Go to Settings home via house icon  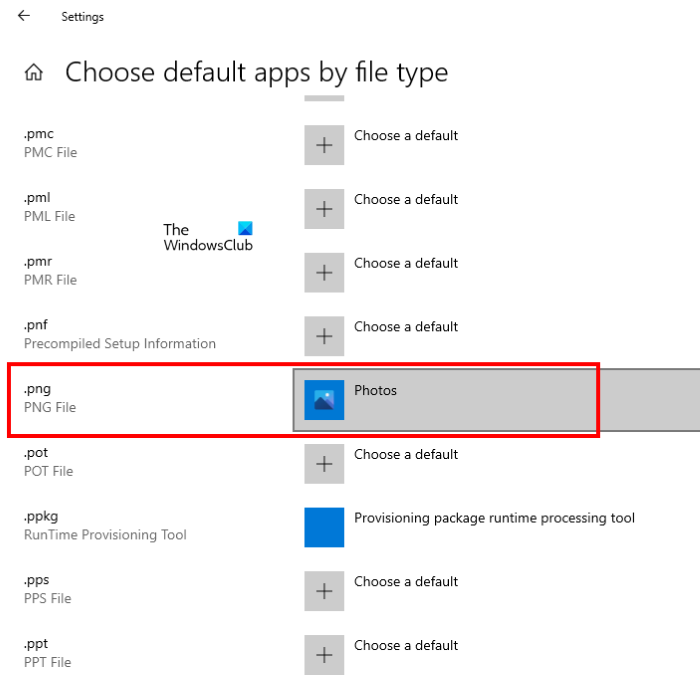(34, 72)
